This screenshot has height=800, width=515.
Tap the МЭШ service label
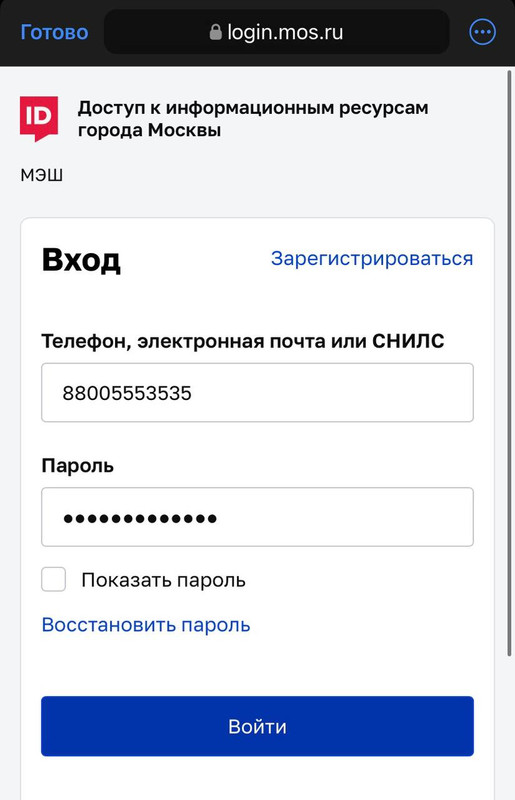[x=42, y=175]
